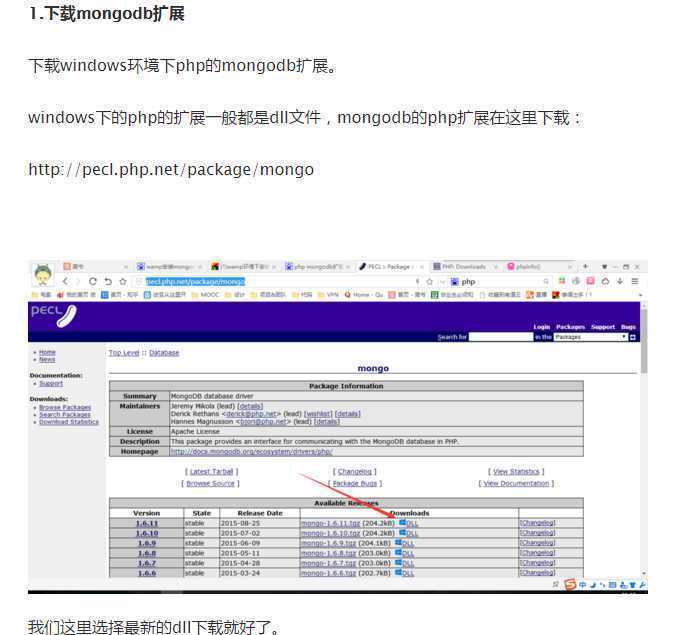698x635 pixels.
Task: Open the Home - Qu bookmark
Action: tap(364, 294)
